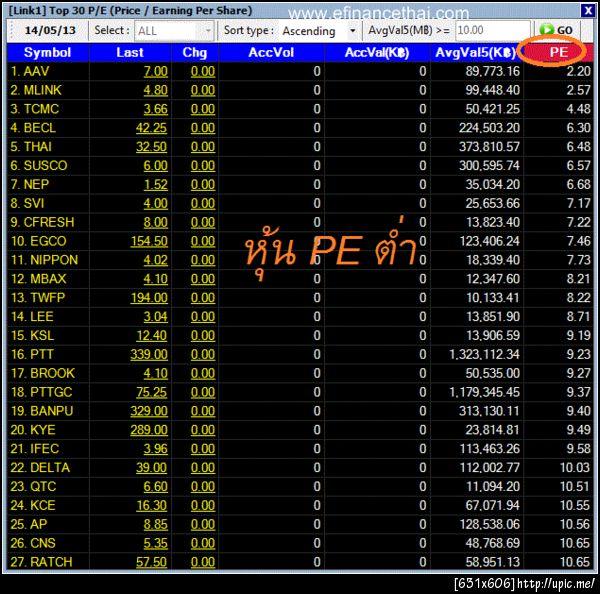Viewport: 600px width, 594px height.
Task: Select the KSL symbol
Action: click(42, 335)
